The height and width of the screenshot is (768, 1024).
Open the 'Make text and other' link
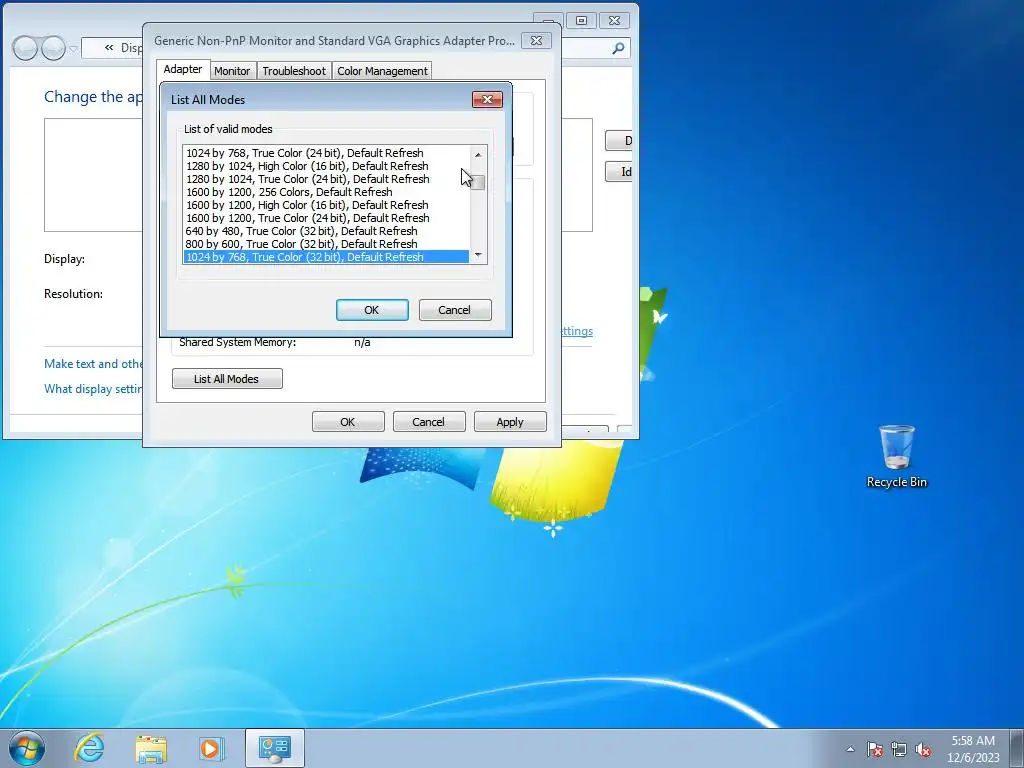[x=93, y=364]
